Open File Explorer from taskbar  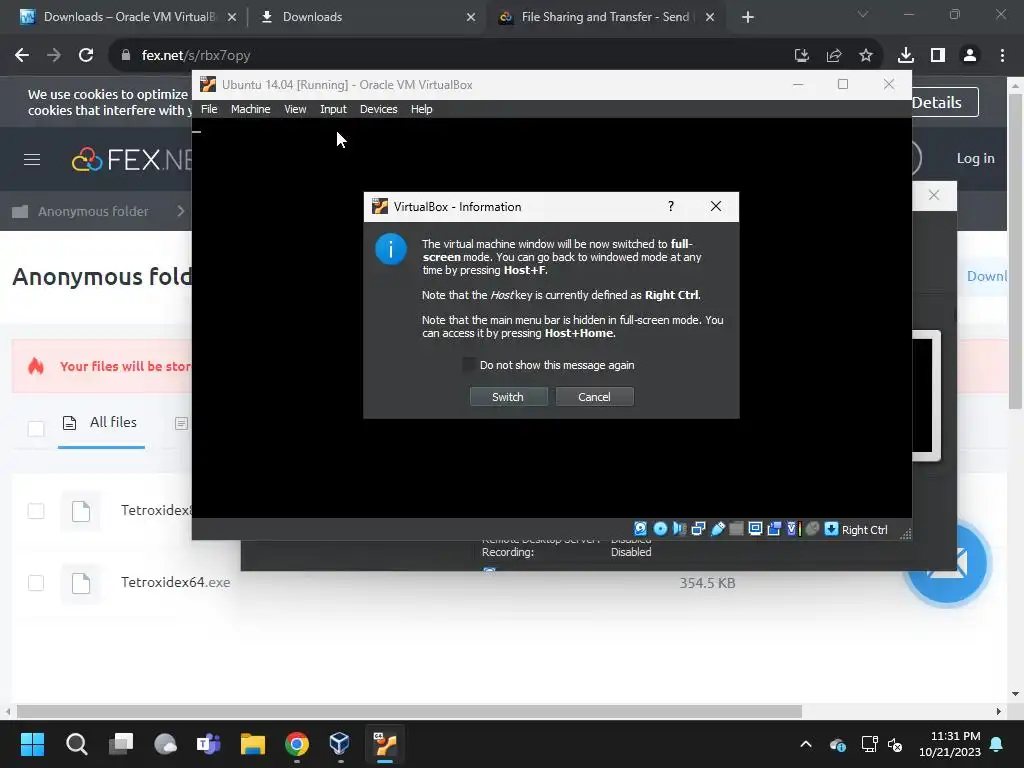(253, 744)
